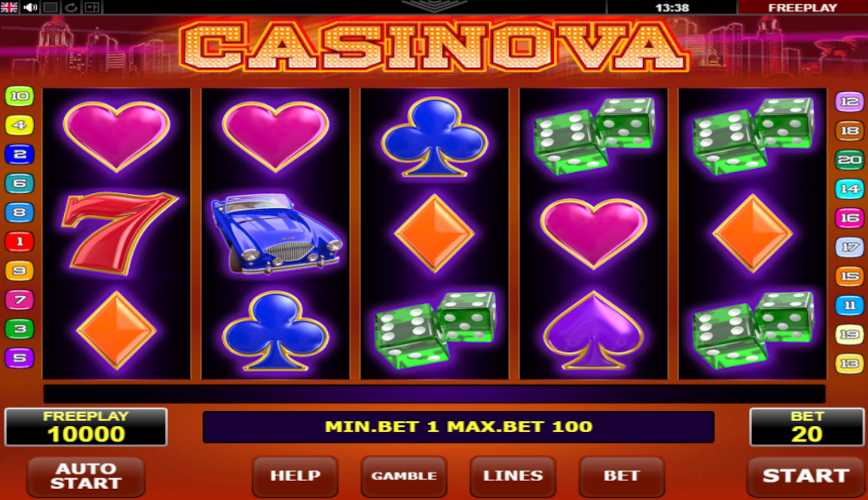Screen dimensions: 868x500
Task: Select payline 16 pink indicator
Action: (x=849, y=218)
